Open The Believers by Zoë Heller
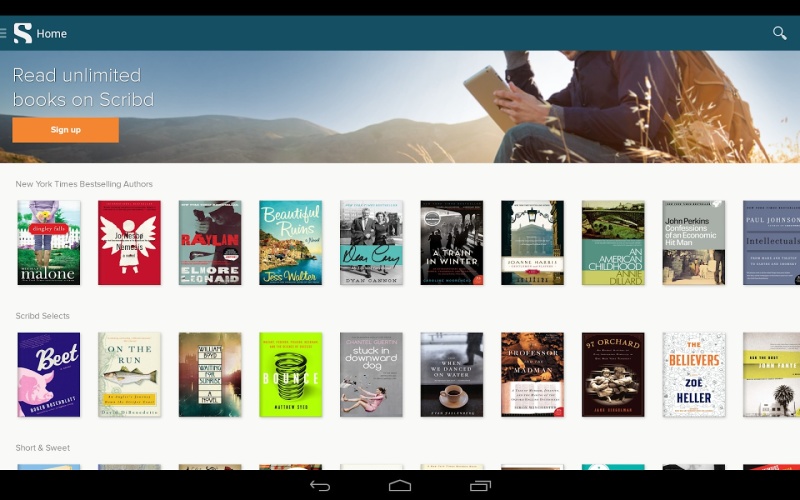800x500 pixels. (x=693, y=375)
